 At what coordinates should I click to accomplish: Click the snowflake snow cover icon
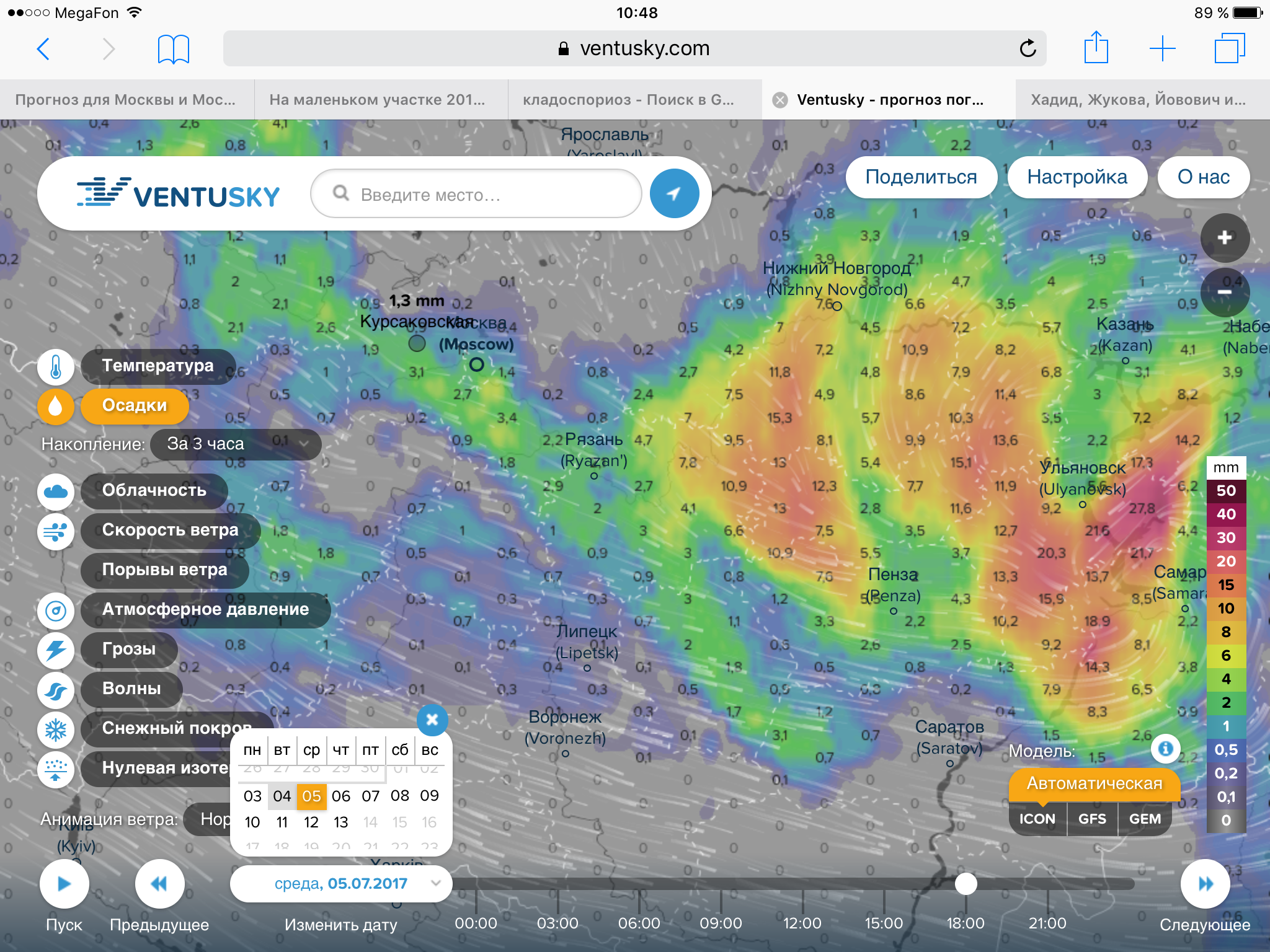(x=56, y=729)
